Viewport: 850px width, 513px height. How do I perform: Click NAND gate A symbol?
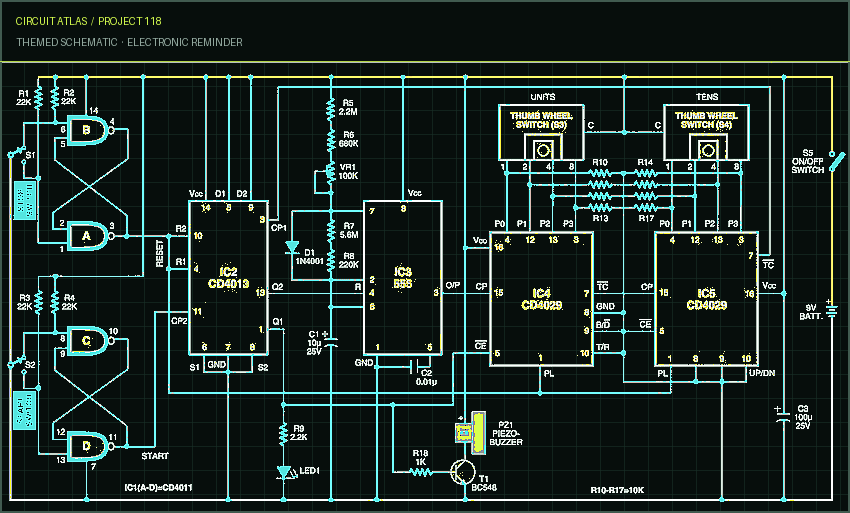pyautogui.click(x=89, y=236)
